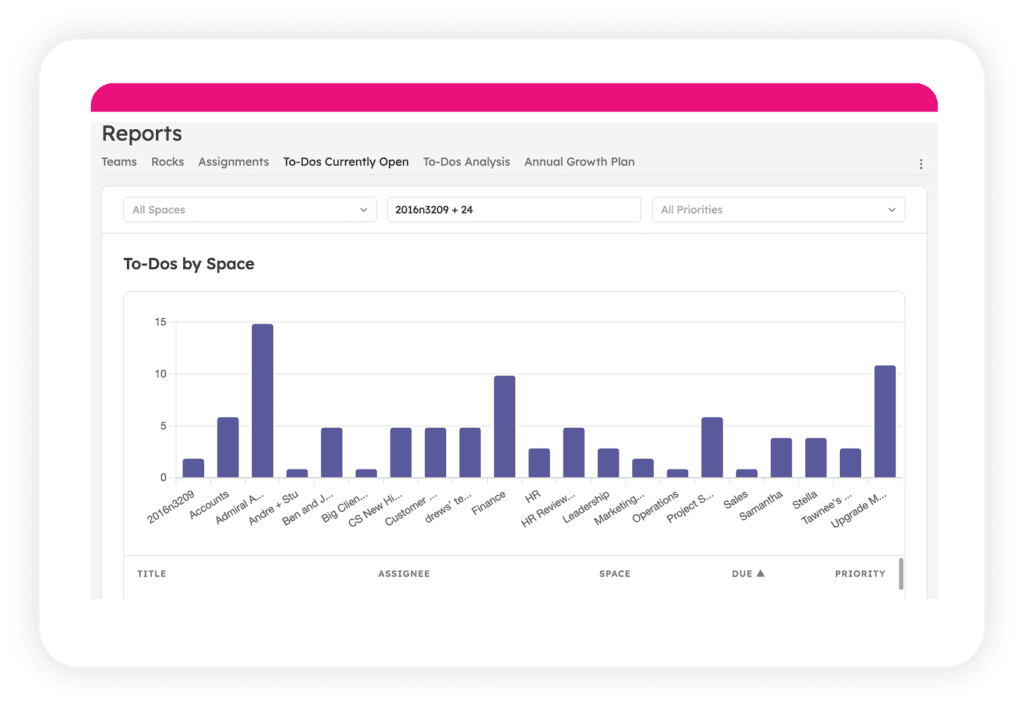The width and height of the screenshot is (1024, 707).
Task: Open the Assignments tab
Action: pyautogui.click(x=233, y=162)
